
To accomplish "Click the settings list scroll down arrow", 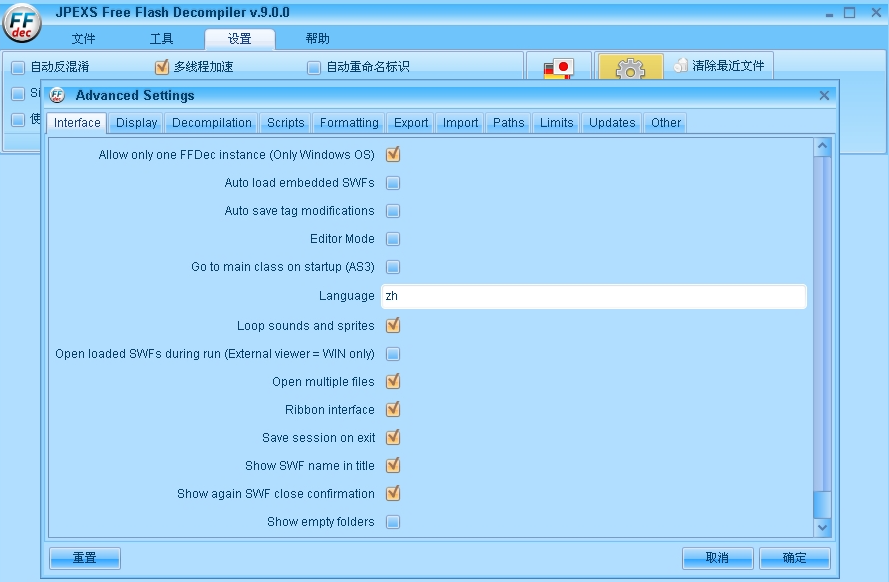I will [823, 528].
